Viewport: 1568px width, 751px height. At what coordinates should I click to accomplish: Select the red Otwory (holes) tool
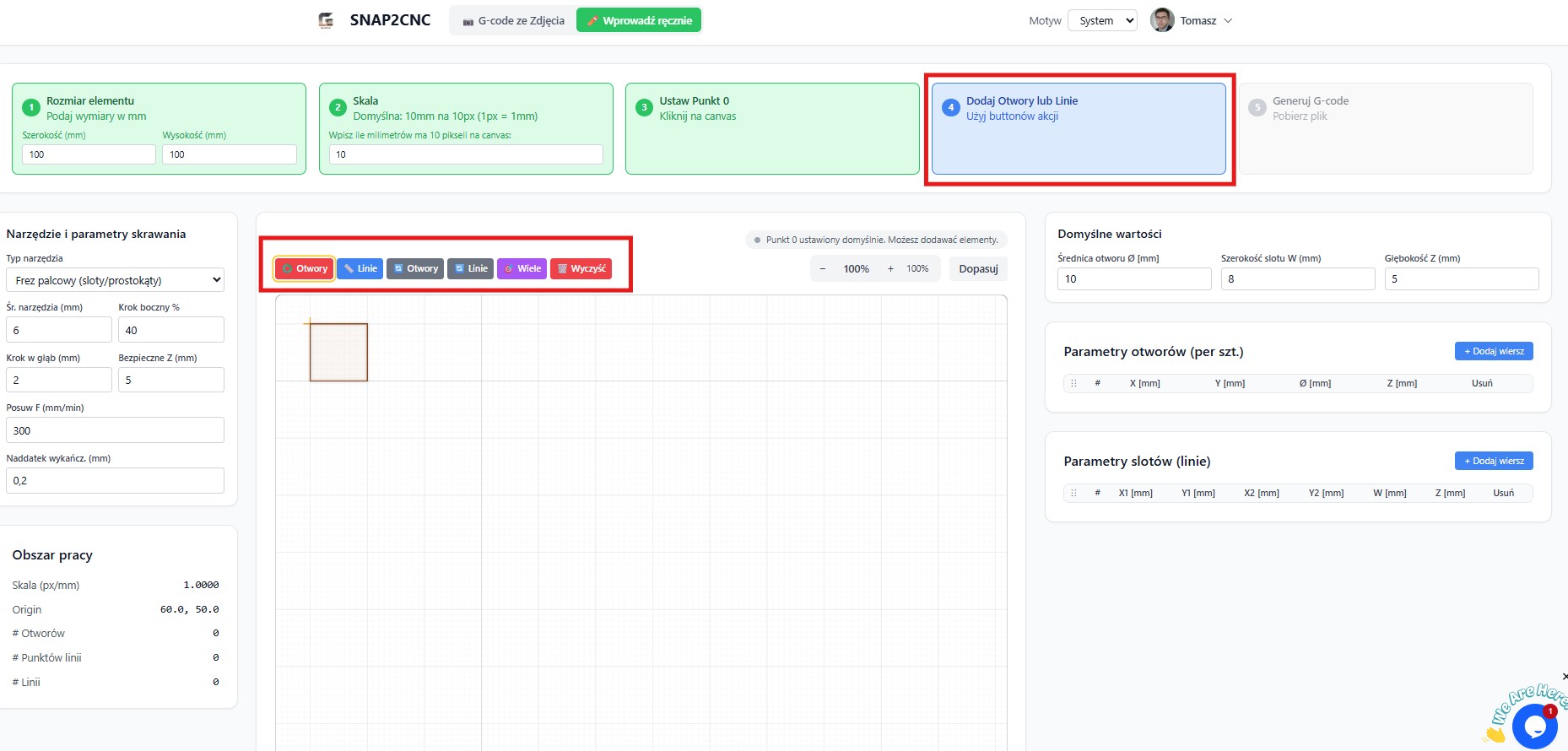pyautogui.click(x=304, y=268)
